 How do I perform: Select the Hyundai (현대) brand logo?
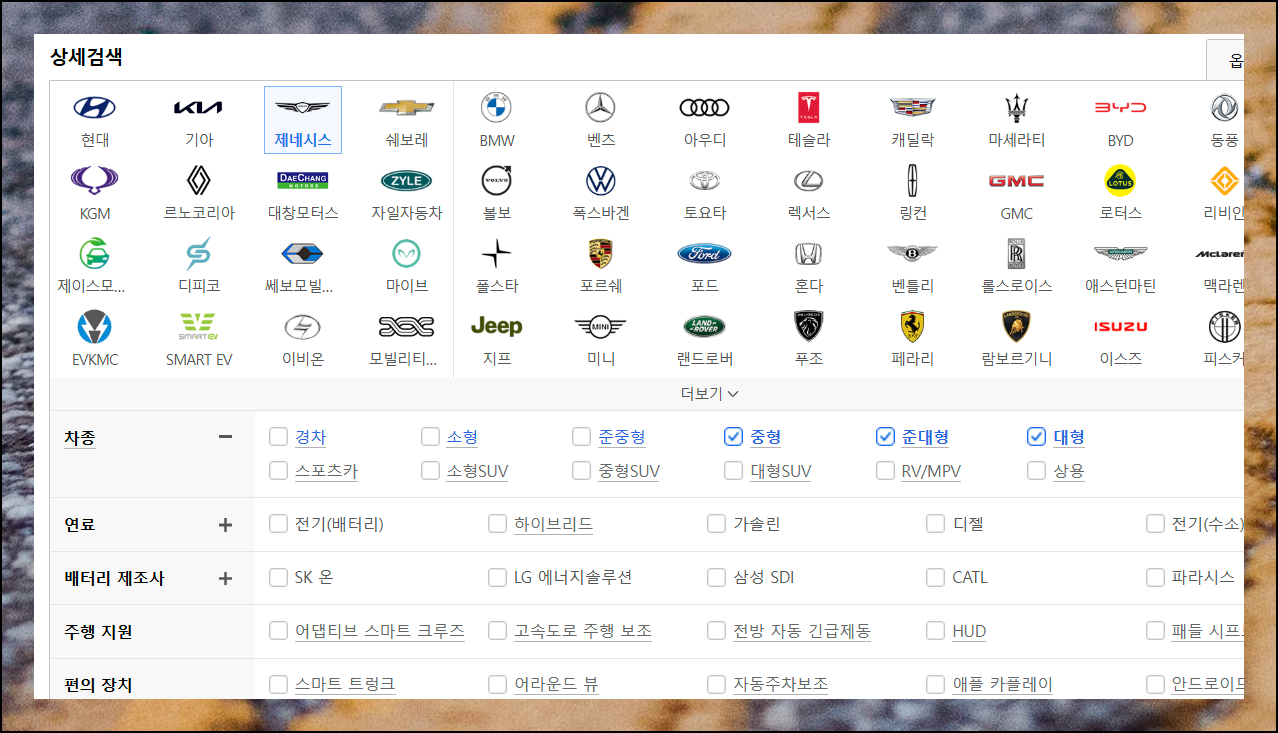(x=95, y=108)
